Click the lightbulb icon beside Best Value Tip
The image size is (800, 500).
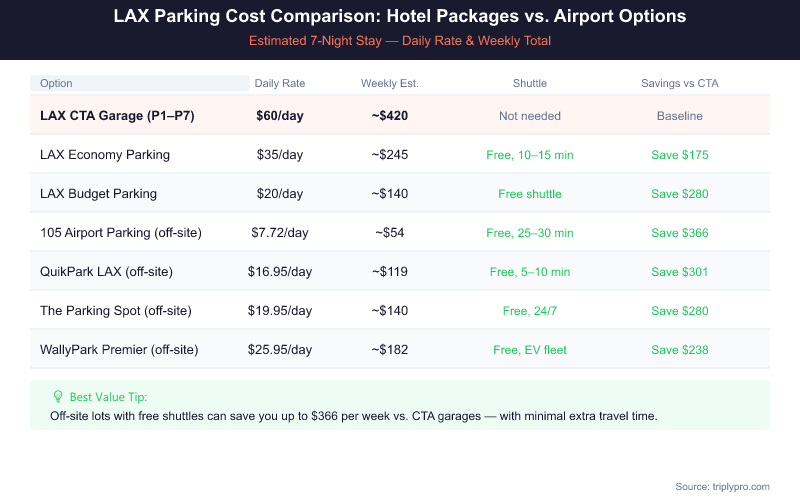57,397
